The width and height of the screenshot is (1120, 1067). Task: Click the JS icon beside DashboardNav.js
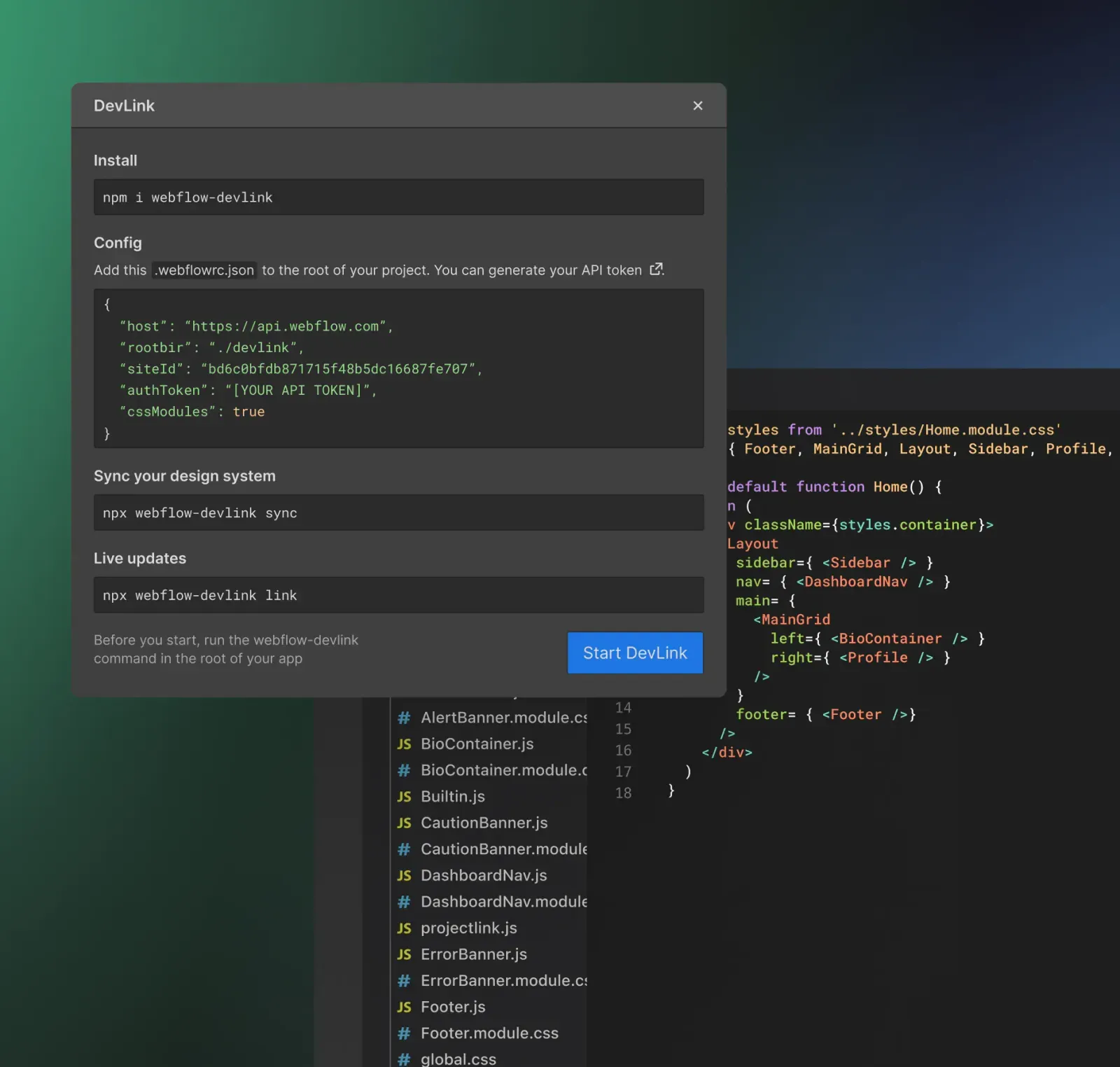(x=404, y=875)
